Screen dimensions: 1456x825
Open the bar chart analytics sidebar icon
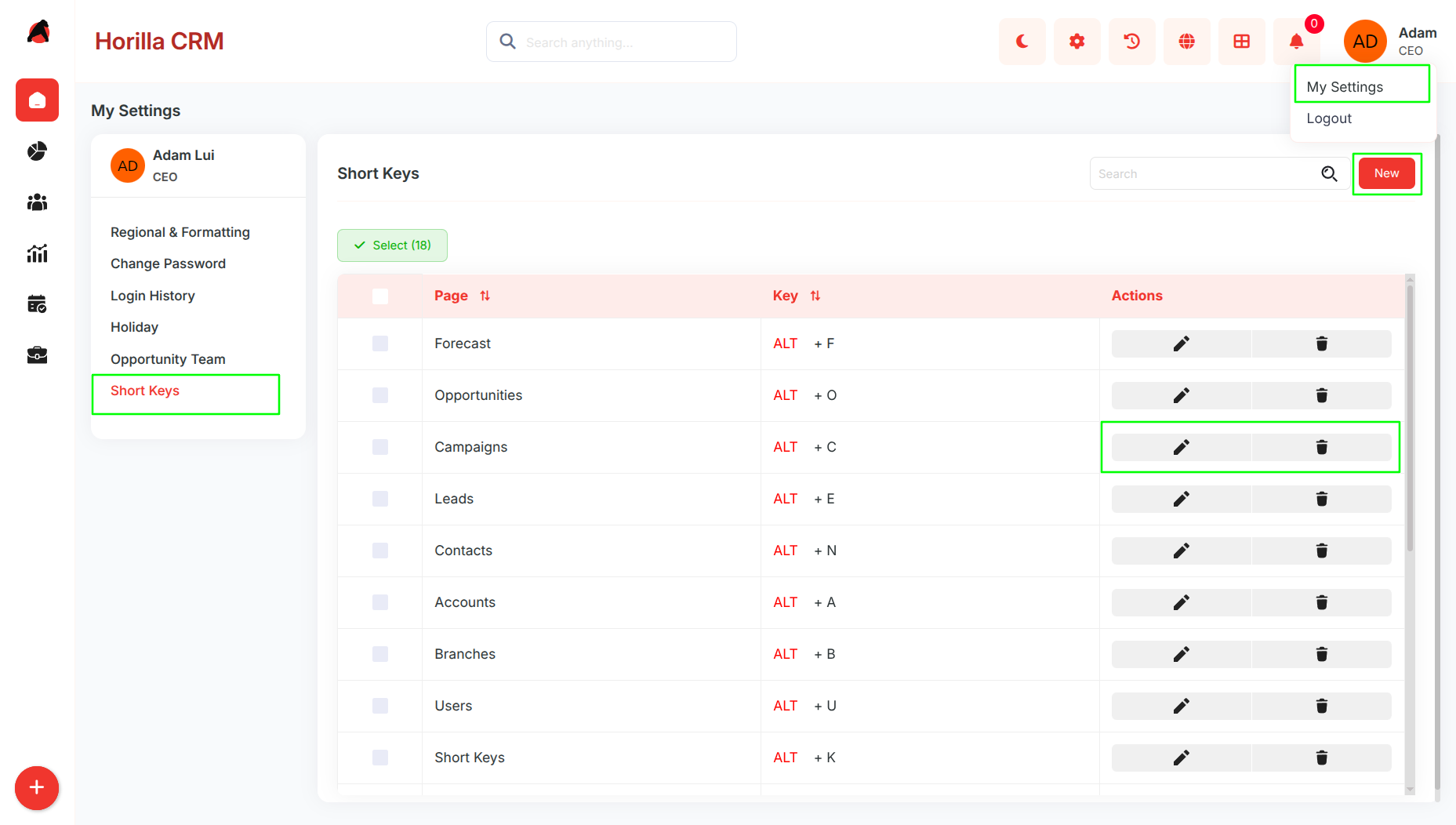point(37,253)
